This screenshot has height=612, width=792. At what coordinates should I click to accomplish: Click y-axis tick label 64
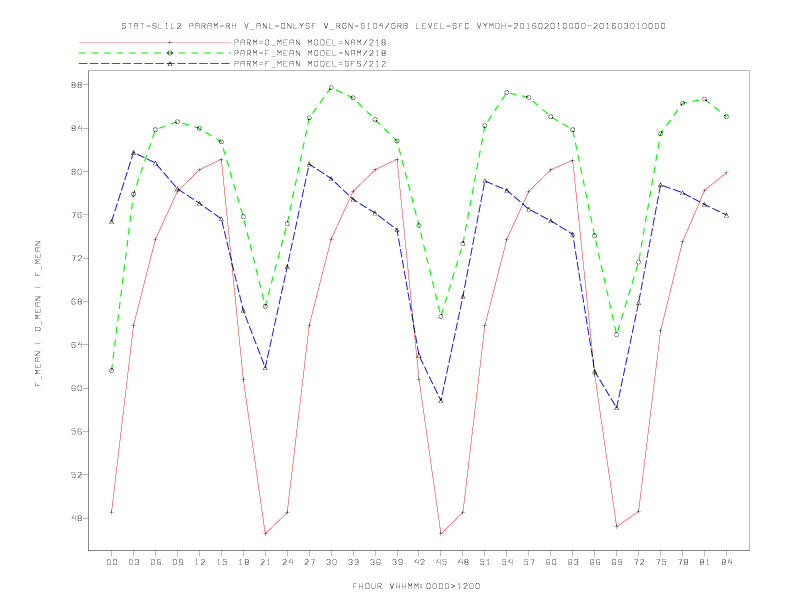tap(76, 345)
